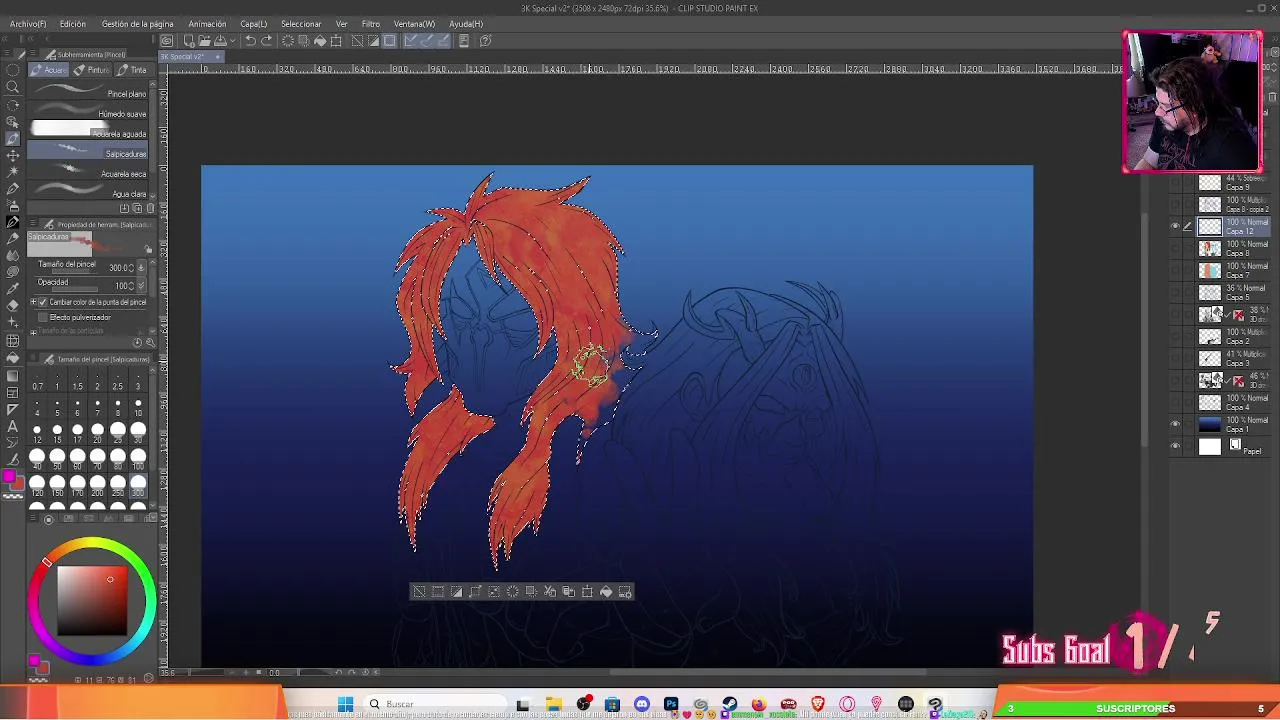Delete sub tool with trash icon
Image resolution: width=1280 pixels, height=720 pixels.
(150, 208)
